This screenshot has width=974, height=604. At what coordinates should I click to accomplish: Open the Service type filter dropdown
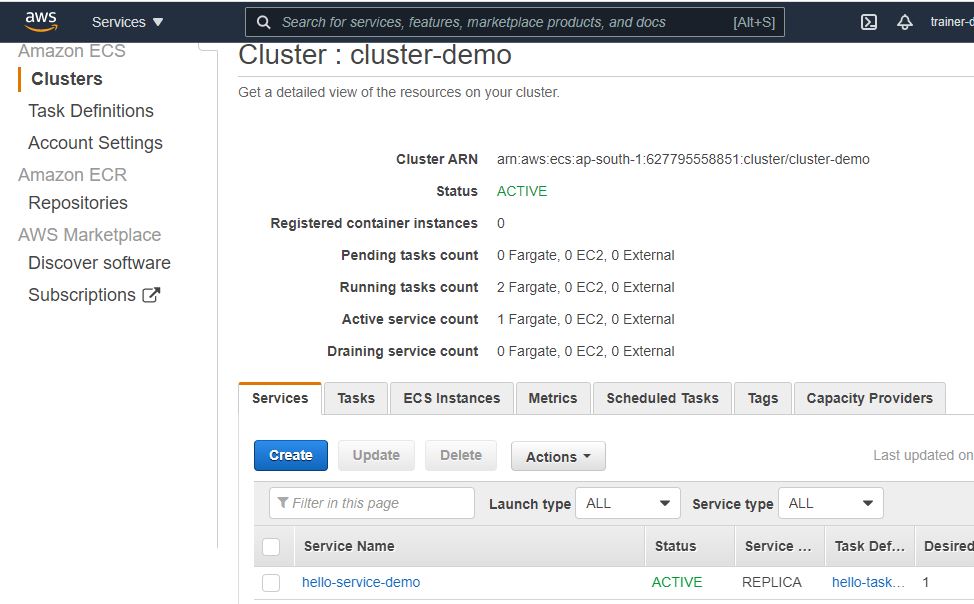pyautogui.click(x=831, y=503)
